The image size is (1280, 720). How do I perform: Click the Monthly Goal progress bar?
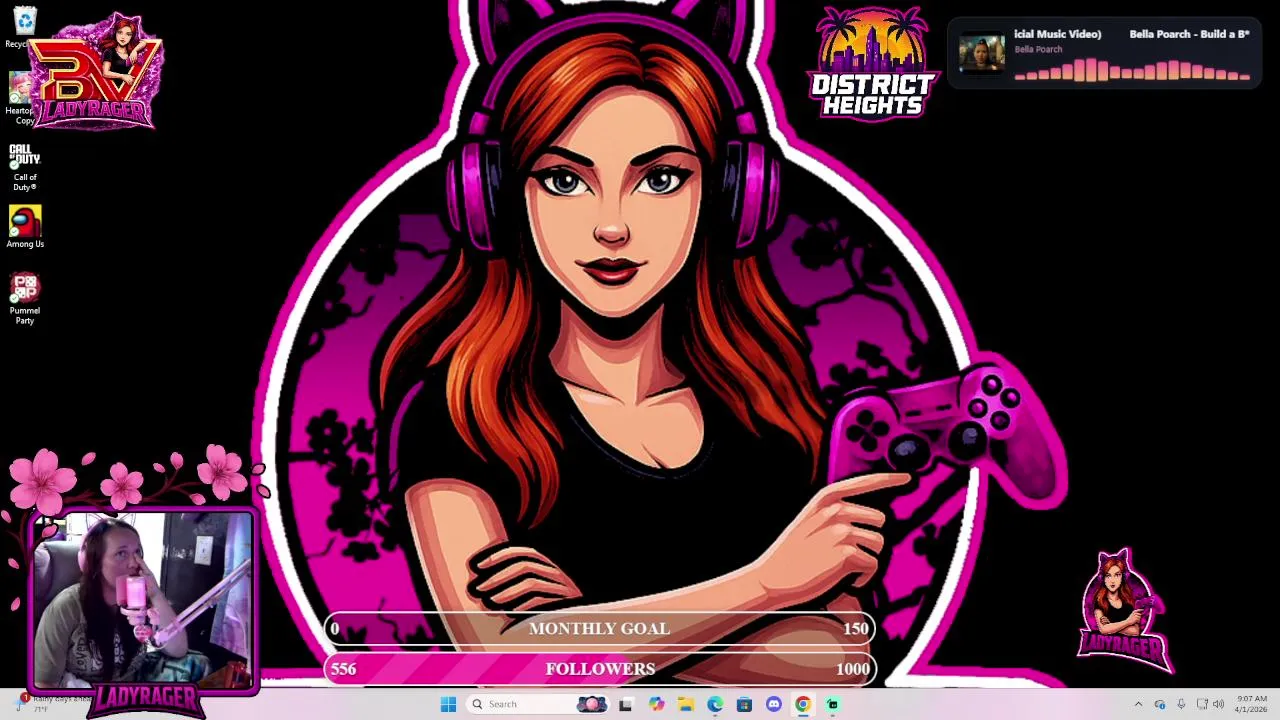click(600, 628)
